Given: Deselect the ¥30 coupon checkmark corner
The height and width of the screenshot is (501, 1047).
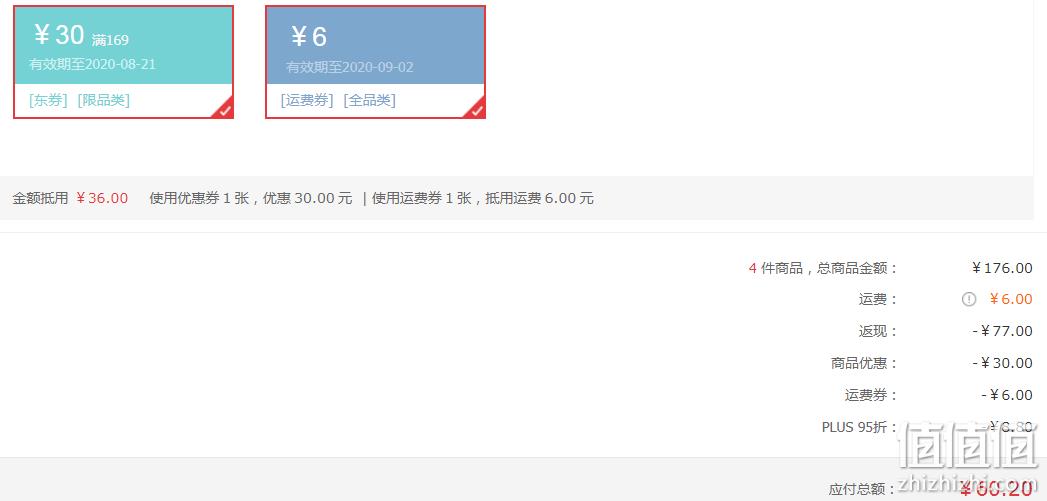Looking at the screenshot, I should point(224,110).
